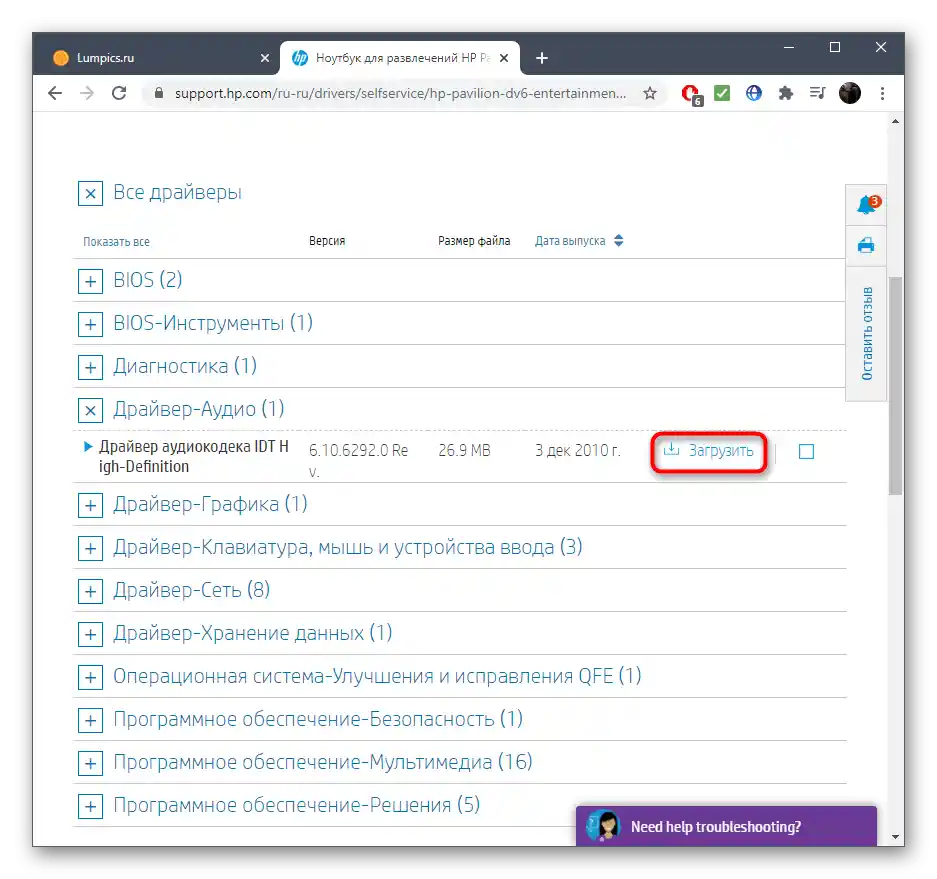Expand Операционная система-Улучшения и исправления QFE
The width and height of the screenshot is (937, 879).
point(90,677)
